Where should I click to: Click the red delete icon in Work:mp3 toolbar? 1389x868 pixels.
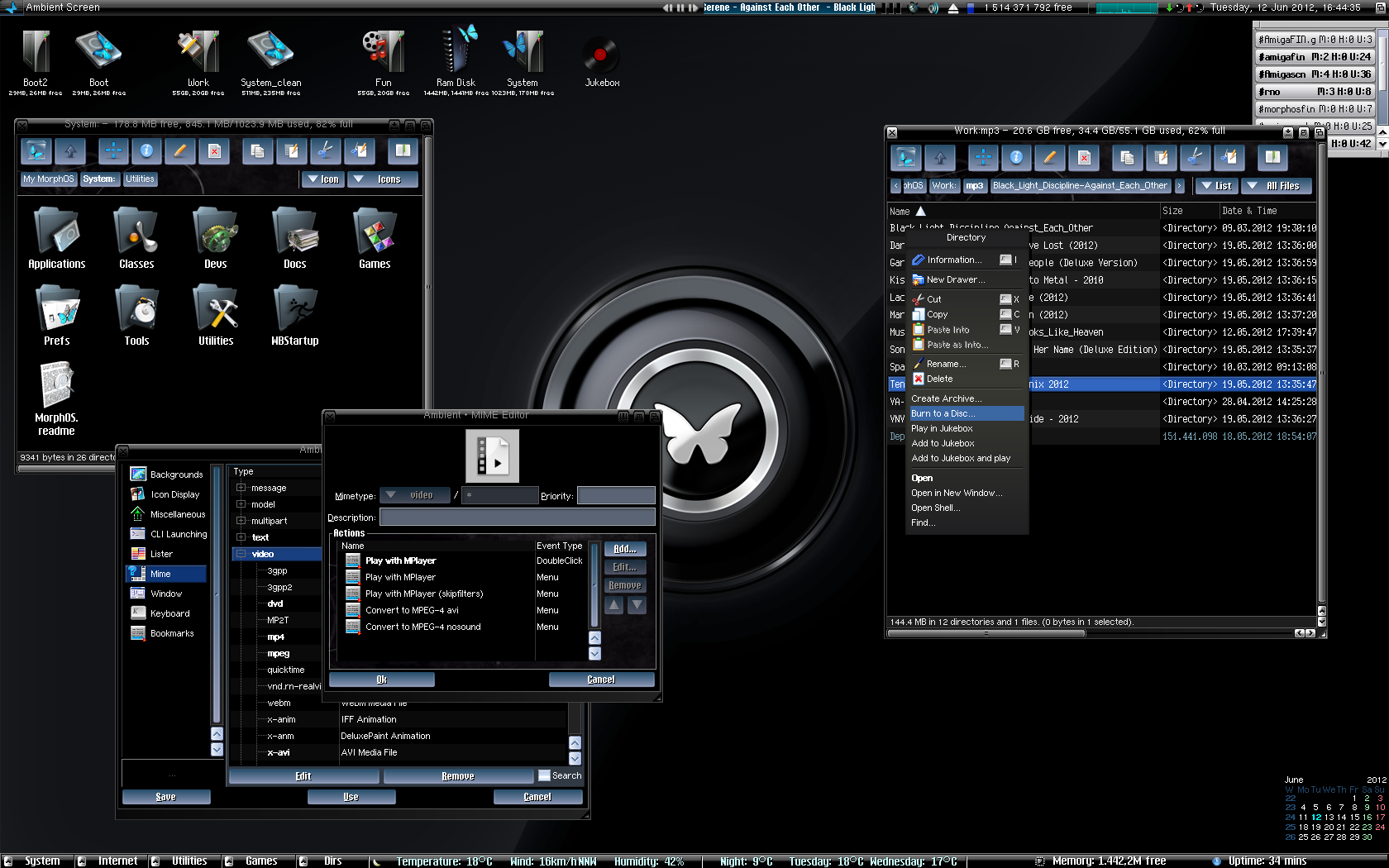(1084, 157)
